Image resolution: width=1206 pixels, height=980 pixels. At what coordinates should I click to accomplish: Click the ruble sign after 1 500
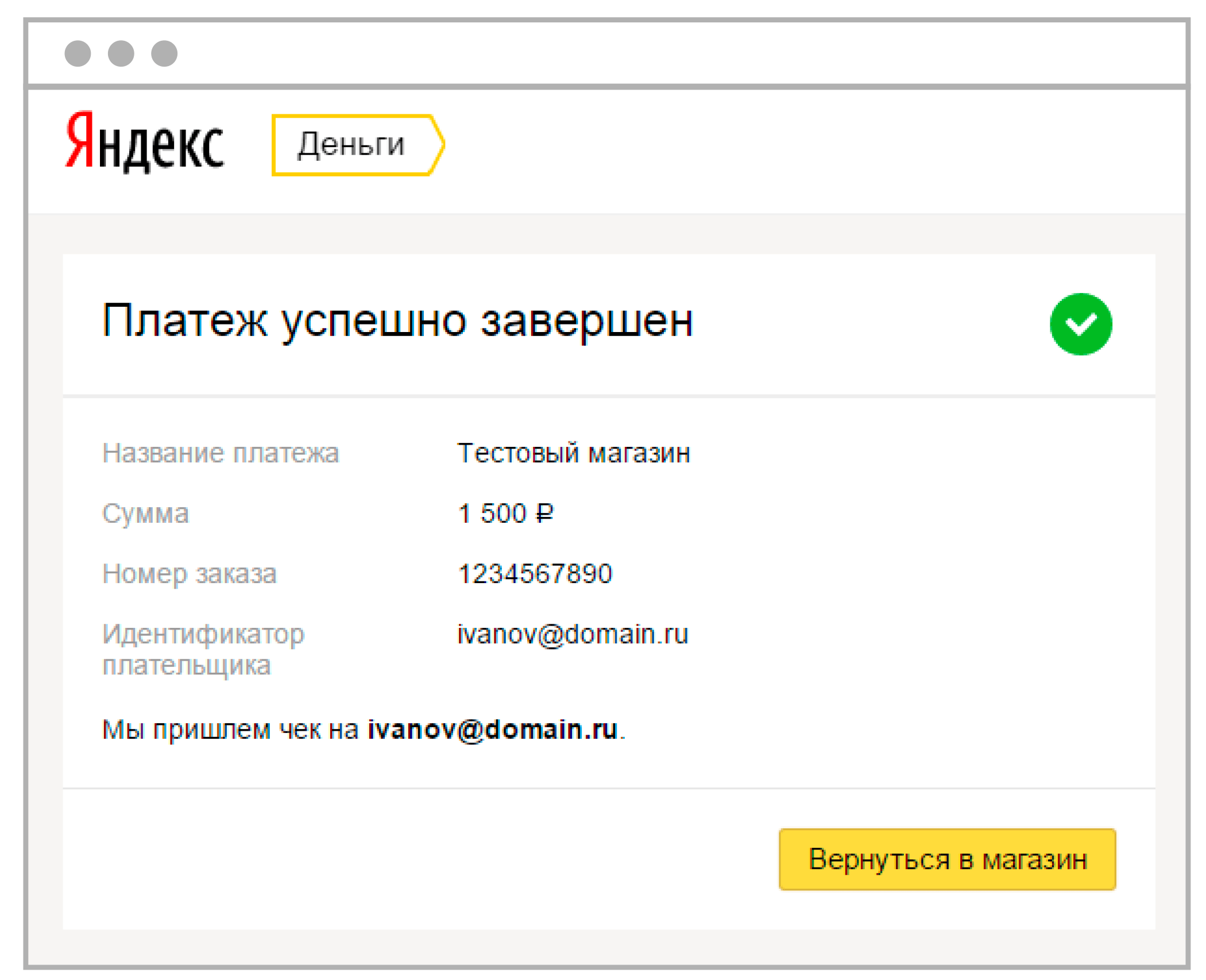(x=544, y=512)
